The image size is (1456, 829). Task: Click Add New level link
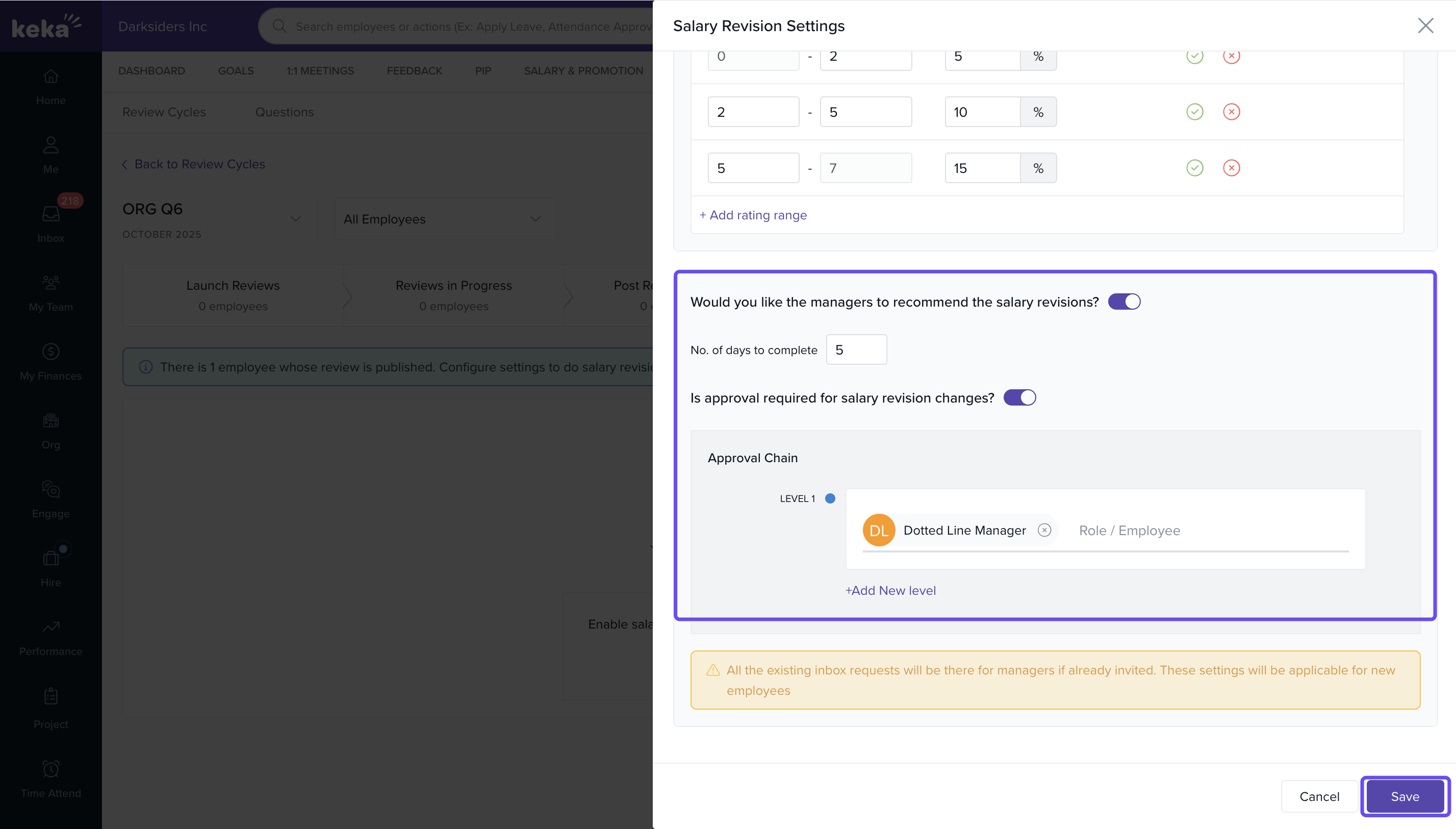tap(890, 590)
